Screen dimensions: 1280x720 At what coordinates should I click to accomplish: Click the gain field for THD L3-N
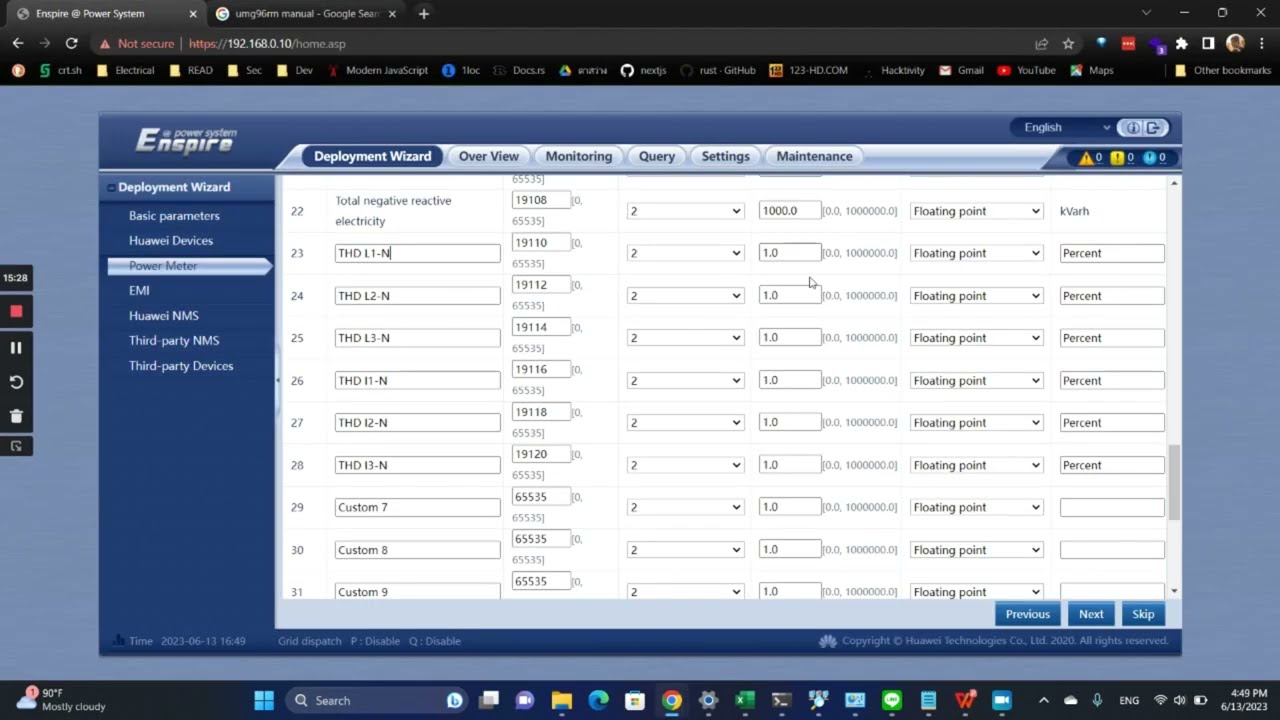[789, 338]
